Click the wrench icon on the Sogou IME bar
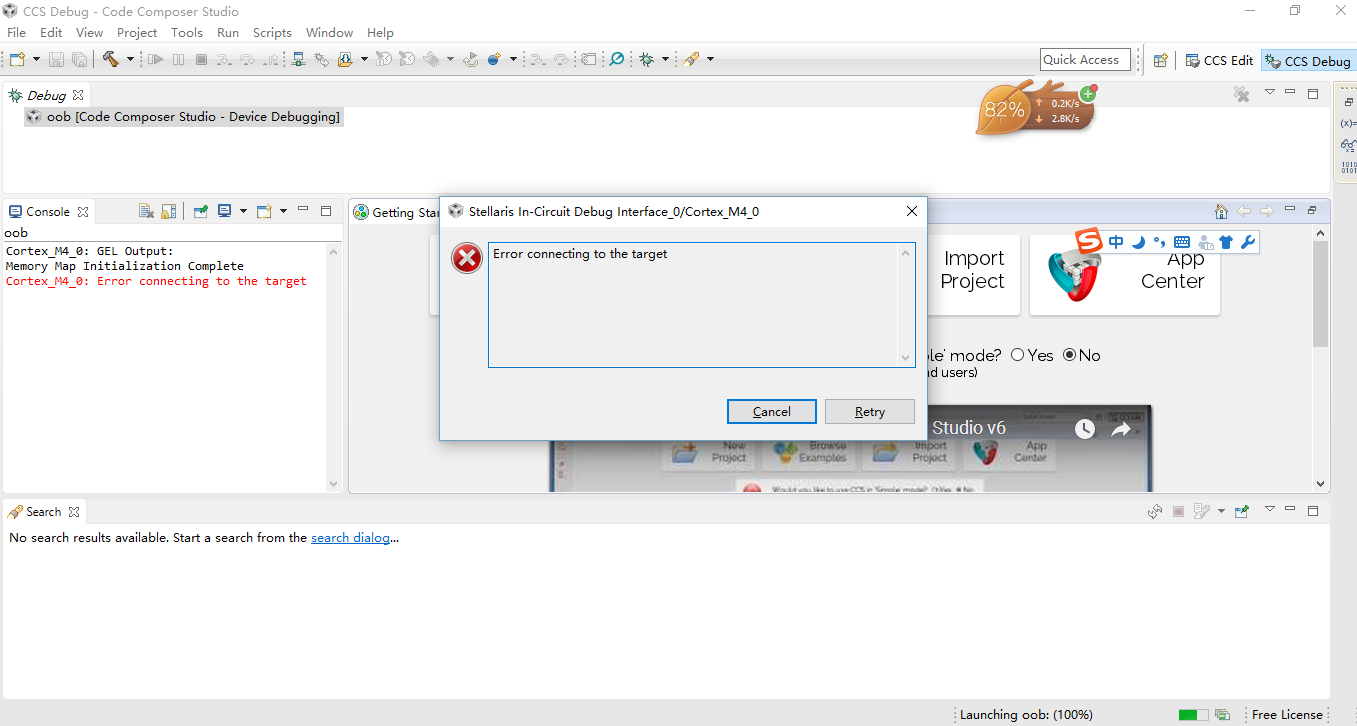 click(x=1247, y=242)
